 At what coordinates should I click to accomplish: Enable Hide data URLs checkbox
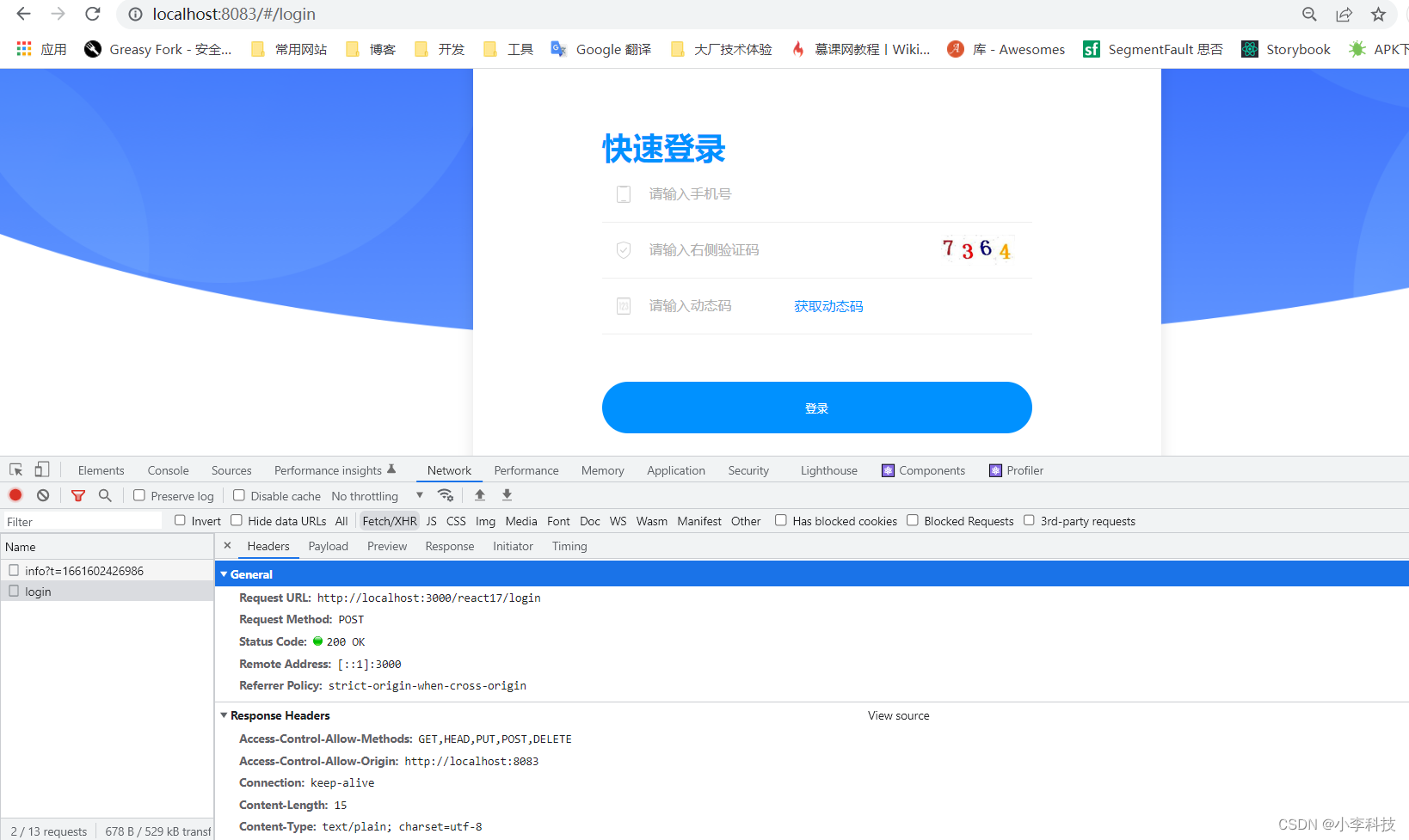[x=237, y=520]
